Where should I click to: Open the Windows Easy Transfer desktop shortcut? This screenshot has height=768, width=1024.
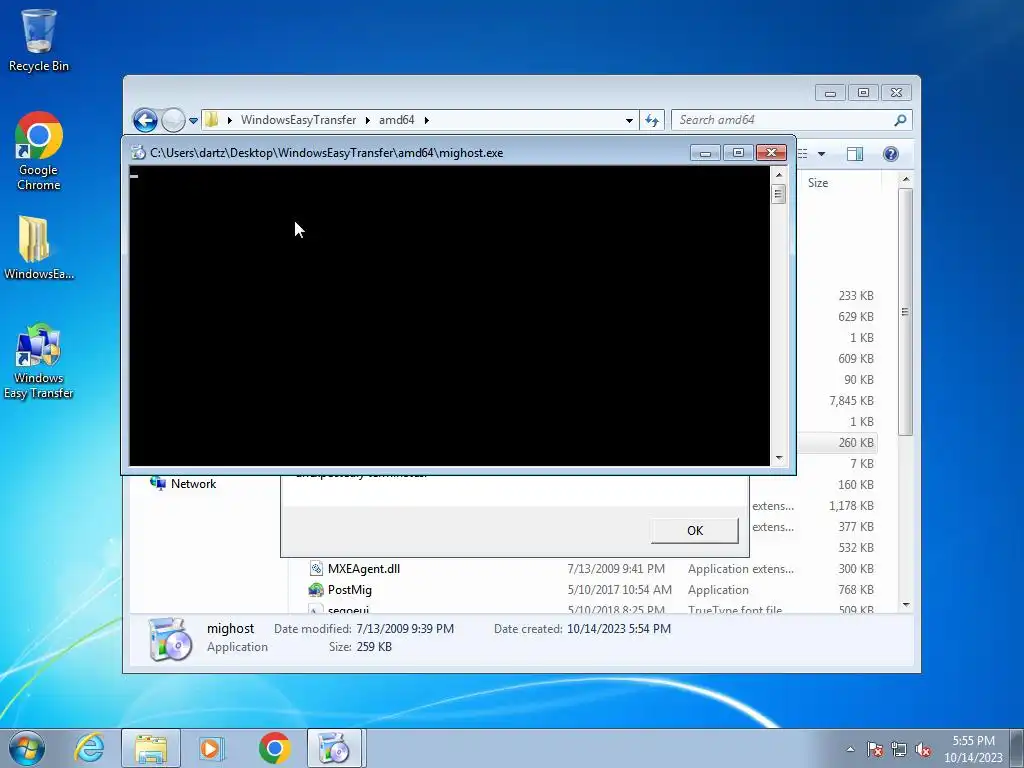point(39,361)
